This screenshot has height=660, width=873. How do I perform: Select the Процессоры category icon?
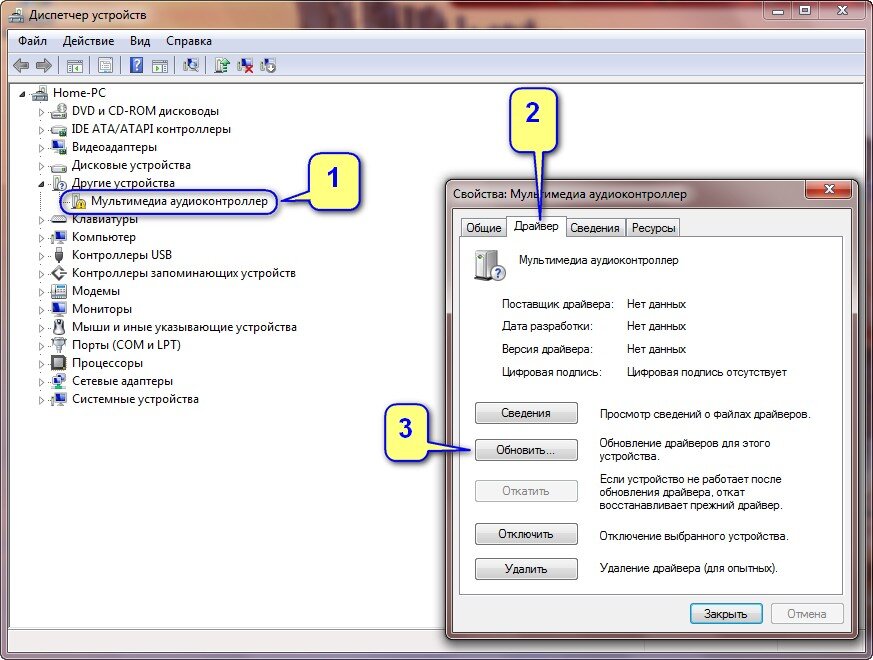click(x=58, y=363)
